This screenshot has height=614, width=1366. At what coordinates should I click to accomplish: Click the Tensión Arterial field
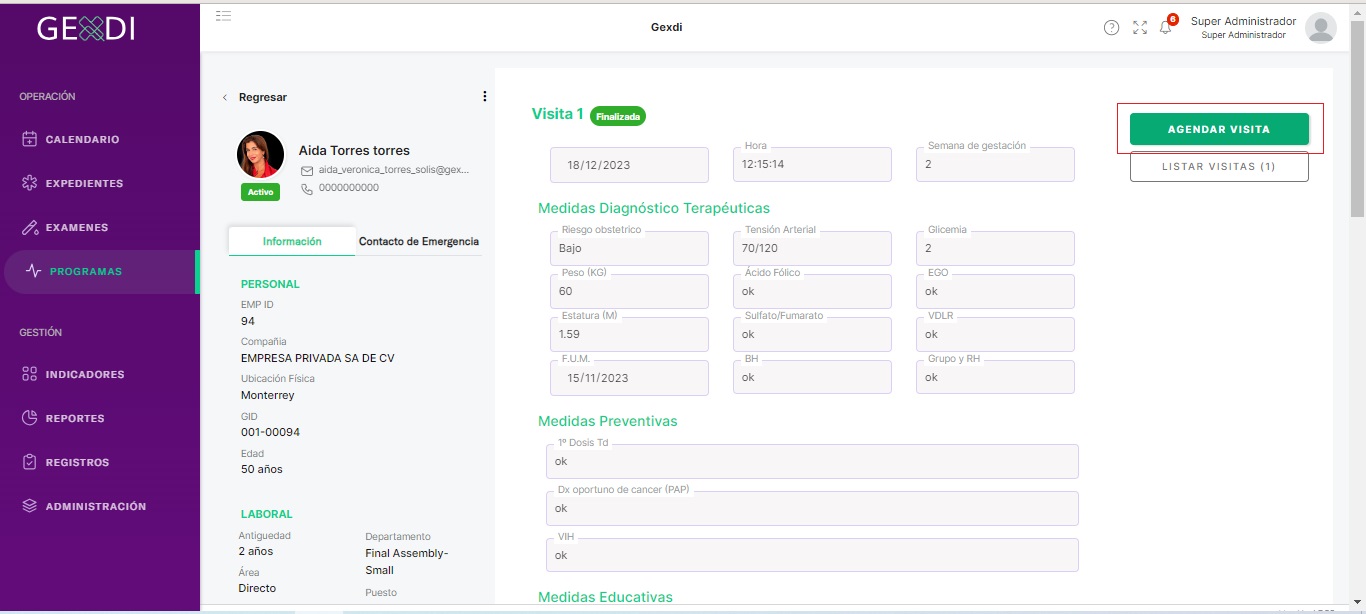pyautogui.click(x=812, y=248)
